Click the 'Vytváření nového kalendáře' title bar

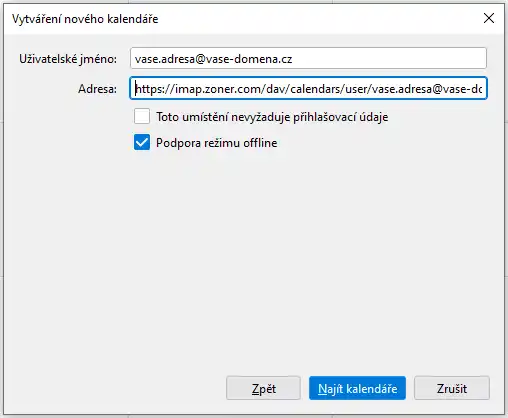point(85,19)
